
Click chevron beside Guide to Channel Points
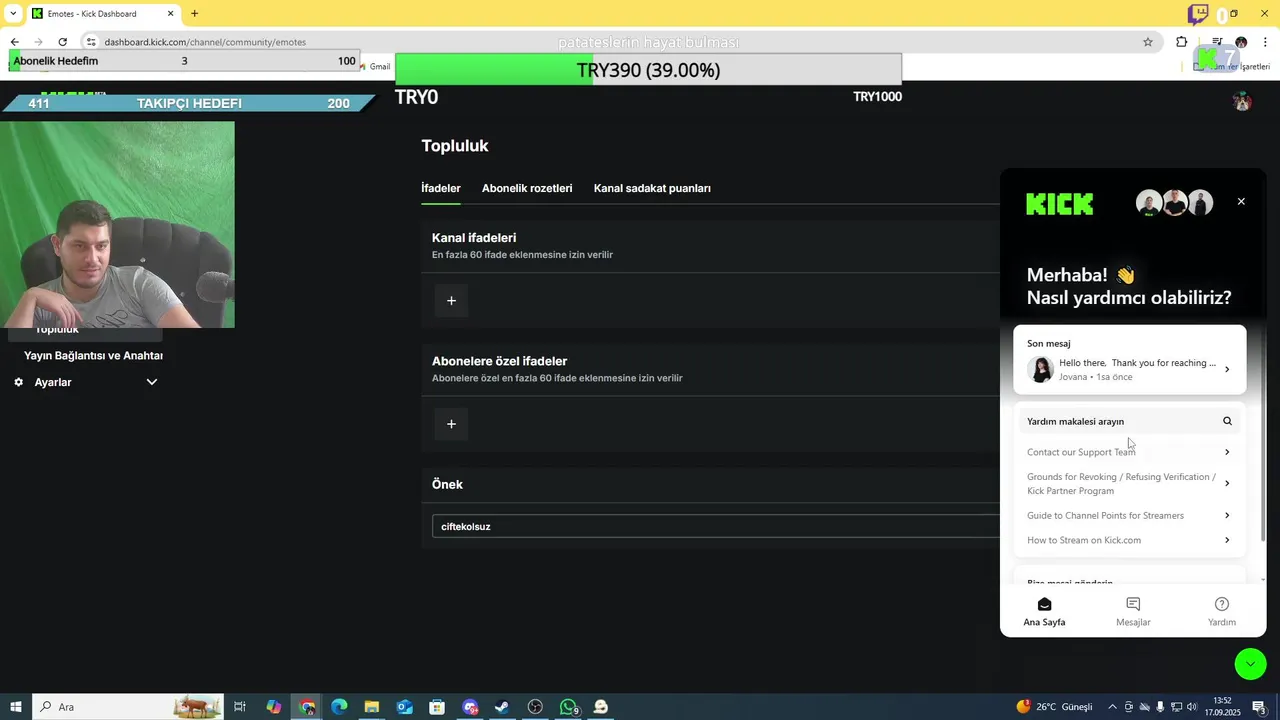(1227, 516)
